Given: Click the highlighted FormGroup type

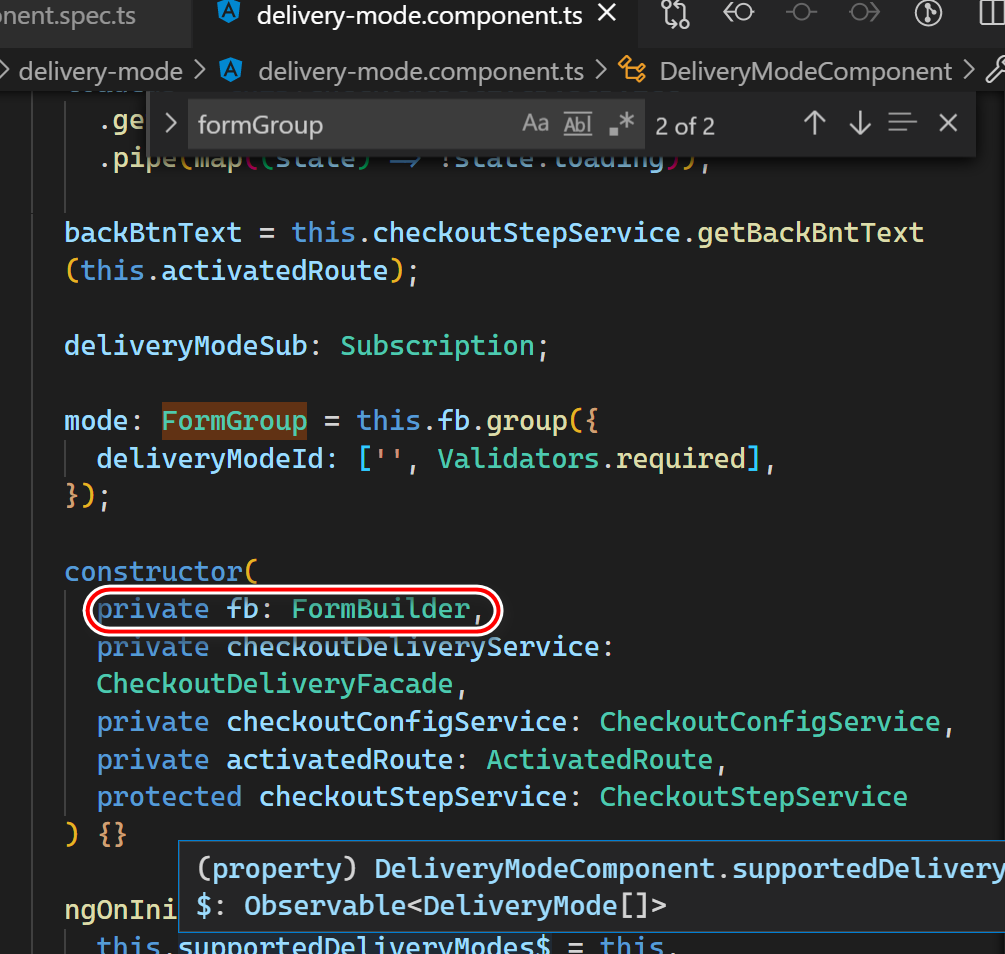Looking at the screenshot, I should tap(234, 421).
